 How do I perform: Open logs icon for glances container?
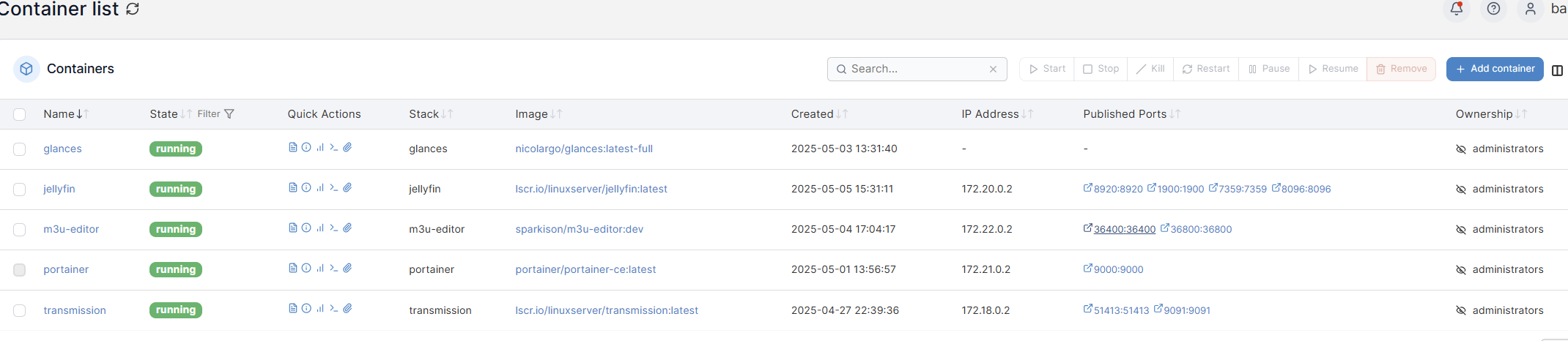293,147
